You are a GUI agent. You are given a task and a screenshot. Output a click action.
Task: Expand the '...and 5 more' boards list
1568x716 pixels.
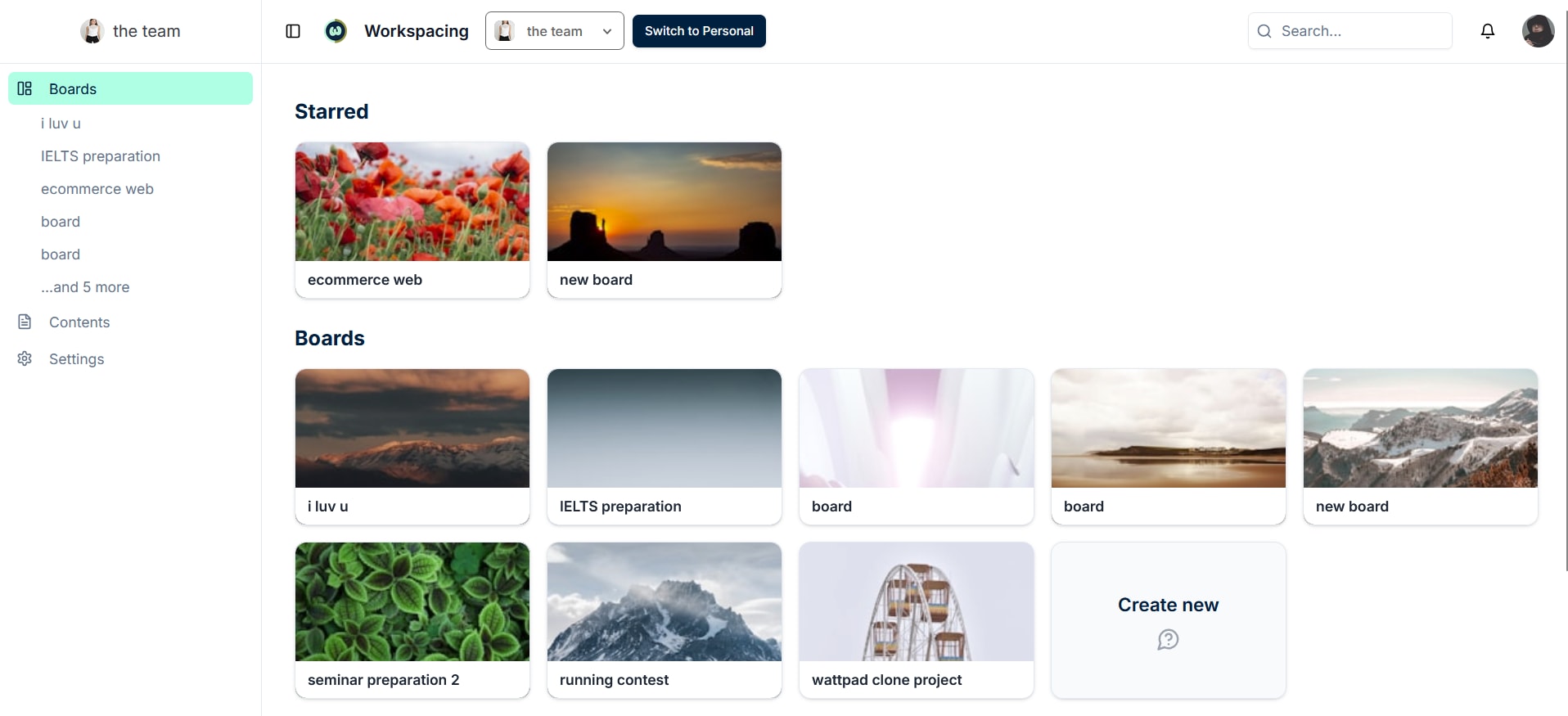(85, 287)
